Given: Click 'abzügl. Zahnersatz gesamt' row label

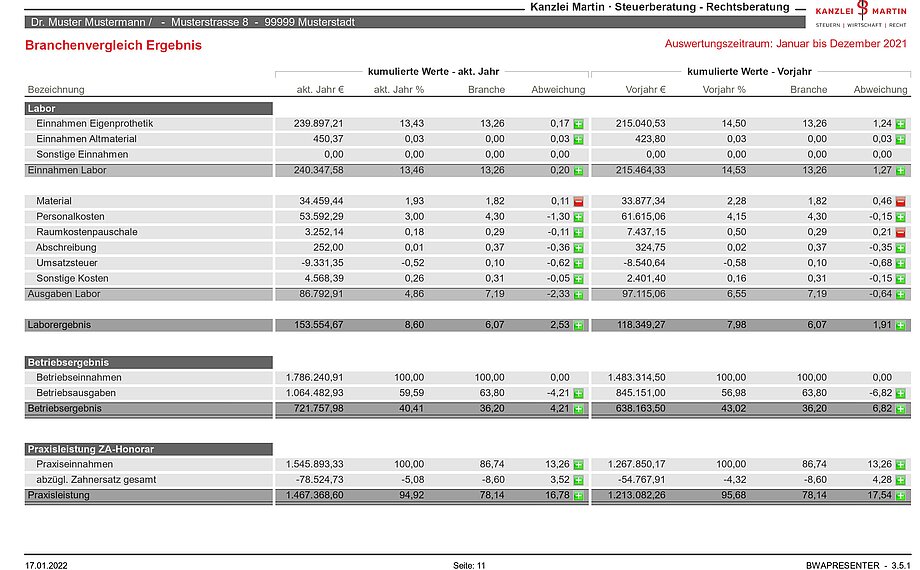Looking at the screenshot, I should [x=96, y=480].
